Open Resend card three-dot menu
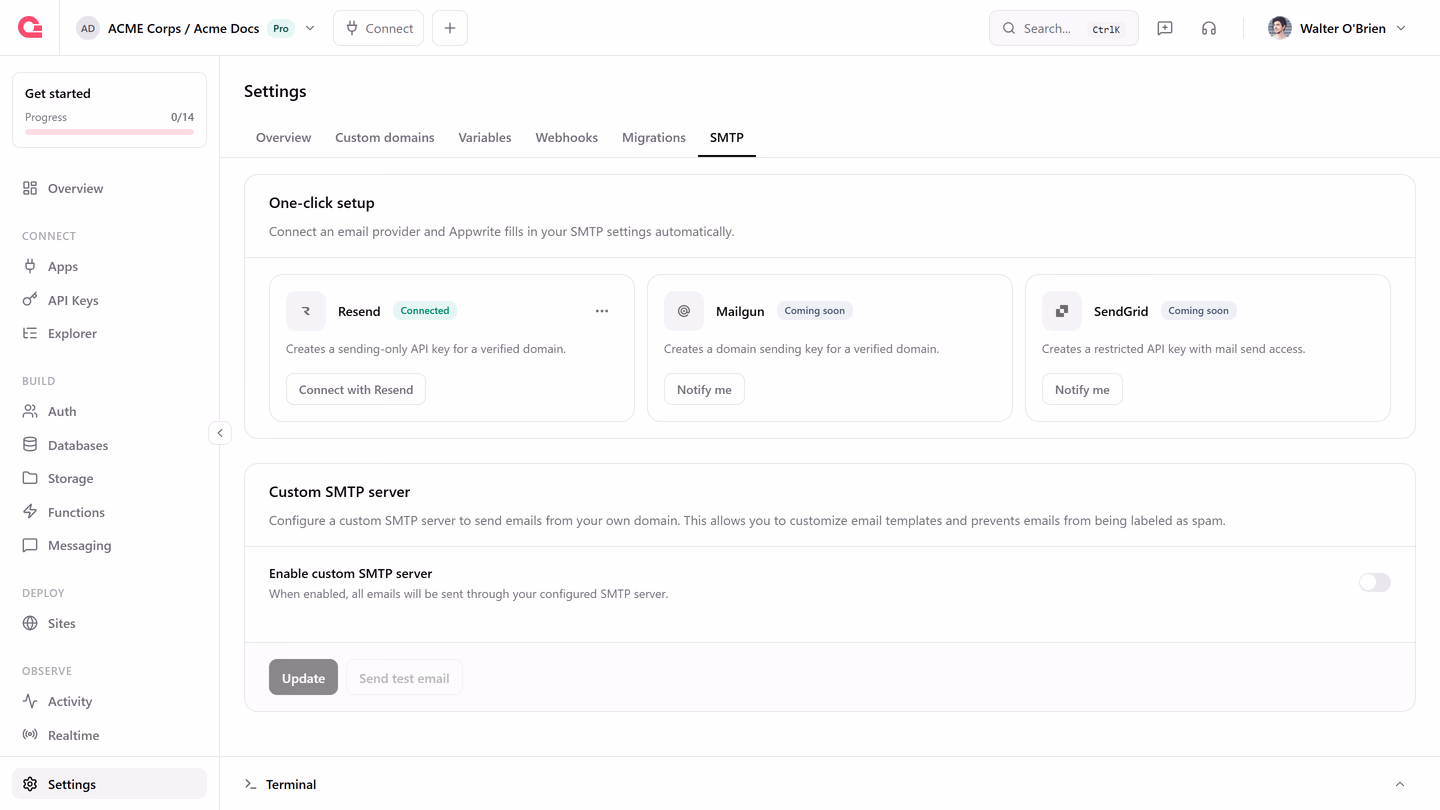This screenshot has width=1440, height=810. [x=602, y=311]
